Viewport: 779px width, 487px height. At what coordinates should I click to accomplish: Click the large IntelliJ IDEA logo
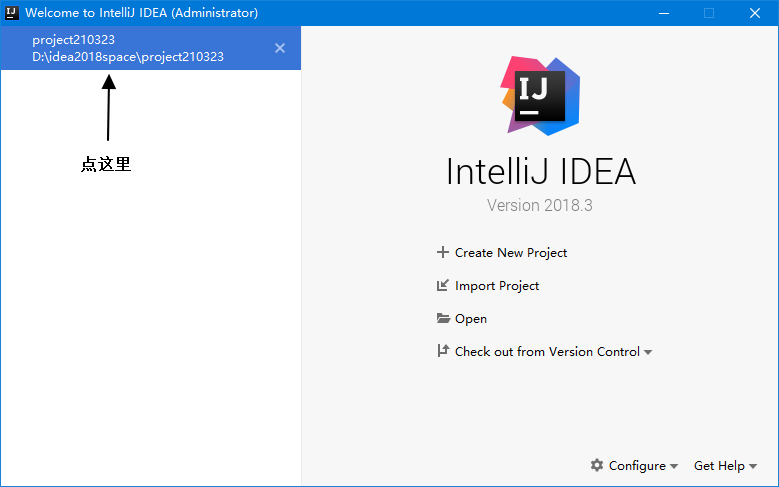540,95
